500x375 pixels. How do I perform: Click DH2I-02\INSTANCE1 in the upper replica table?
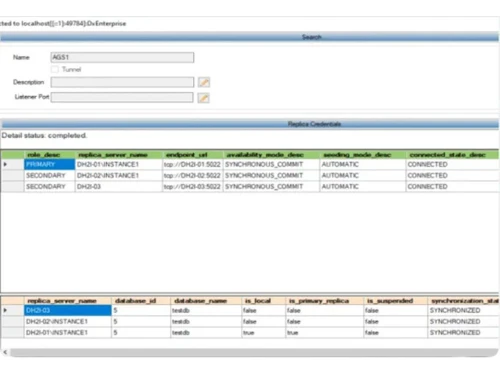119,175
